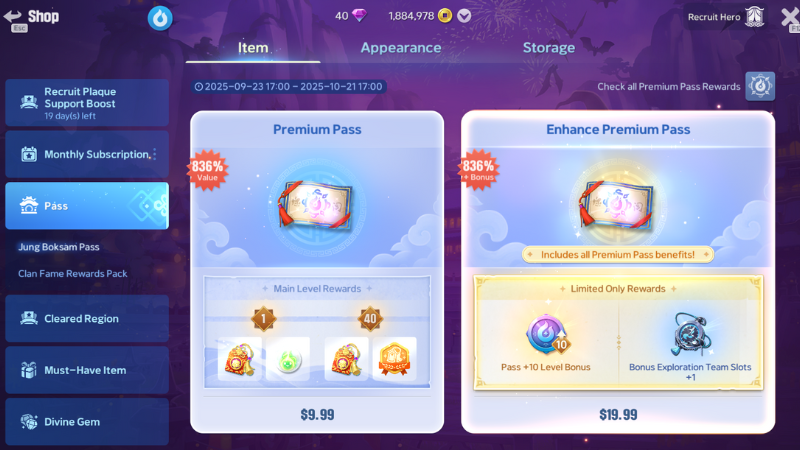Click the gold coin currency icon
Screen dimensions: 800x450
point(445,16)
